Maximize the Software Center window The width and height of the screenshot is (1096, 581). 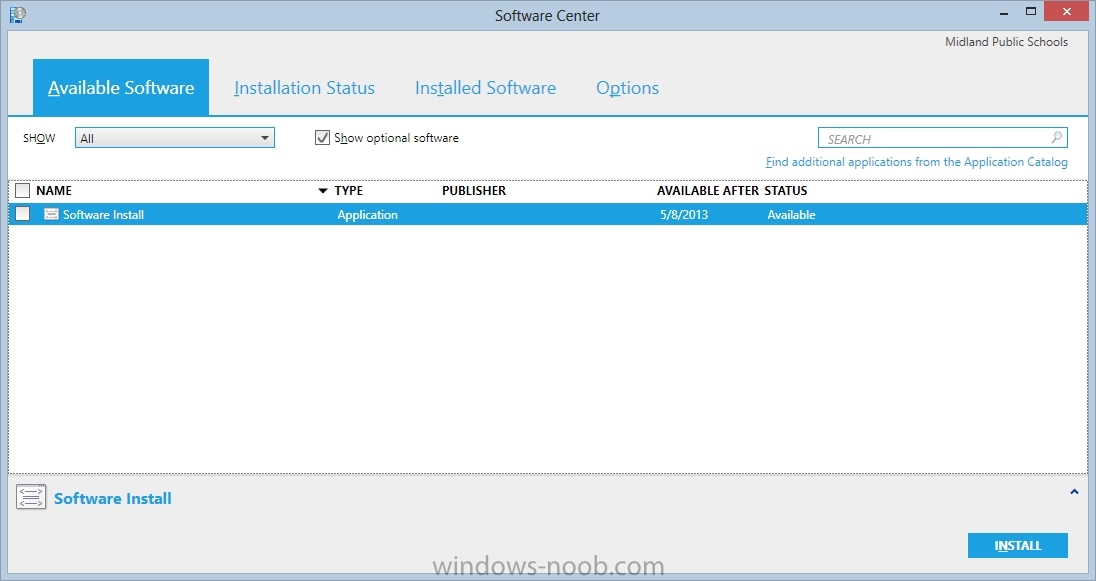point(1031,11)
